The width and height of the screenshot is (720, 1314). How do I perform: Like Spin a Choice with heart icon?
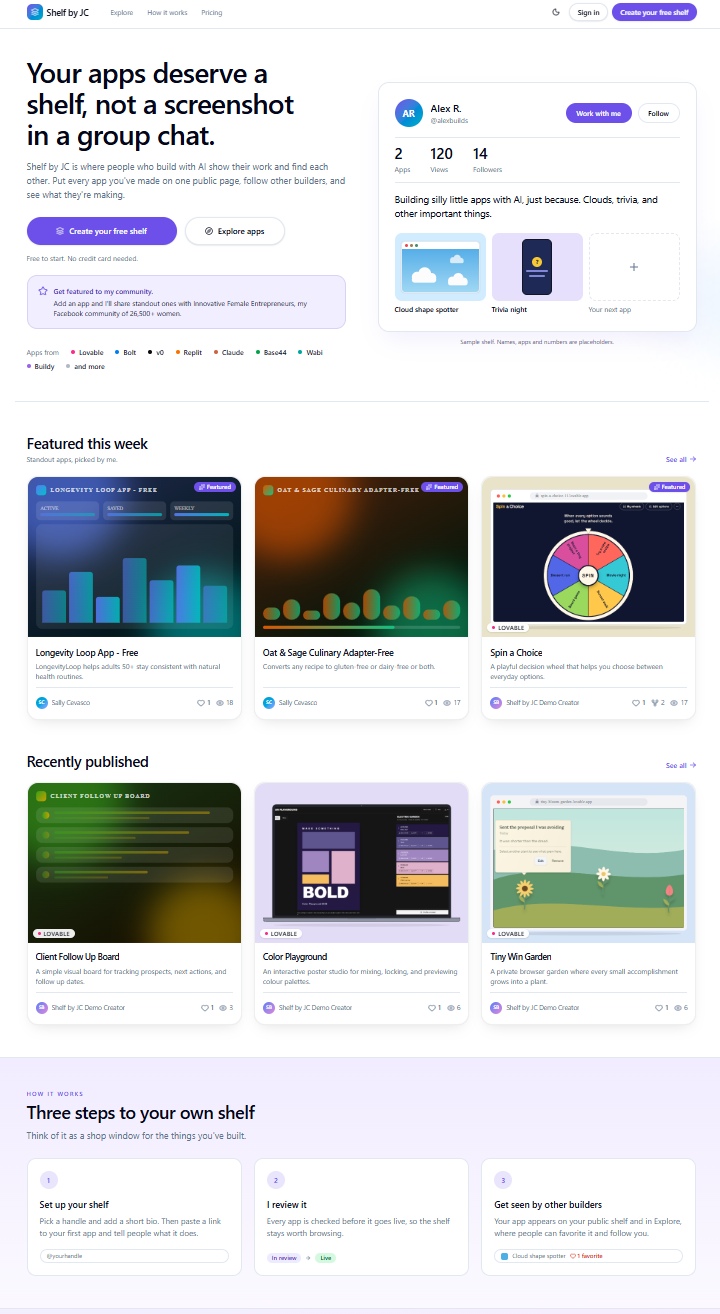634,703
